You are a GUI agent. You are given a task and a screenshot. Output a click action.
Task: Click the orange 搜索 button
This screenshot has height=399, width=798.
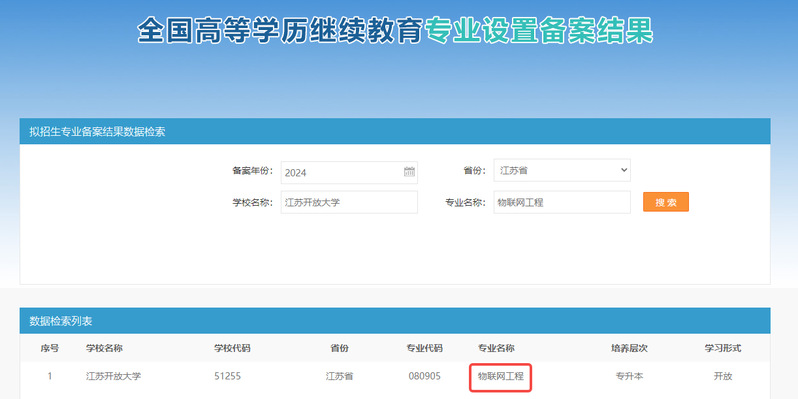(x=666, y=202)
